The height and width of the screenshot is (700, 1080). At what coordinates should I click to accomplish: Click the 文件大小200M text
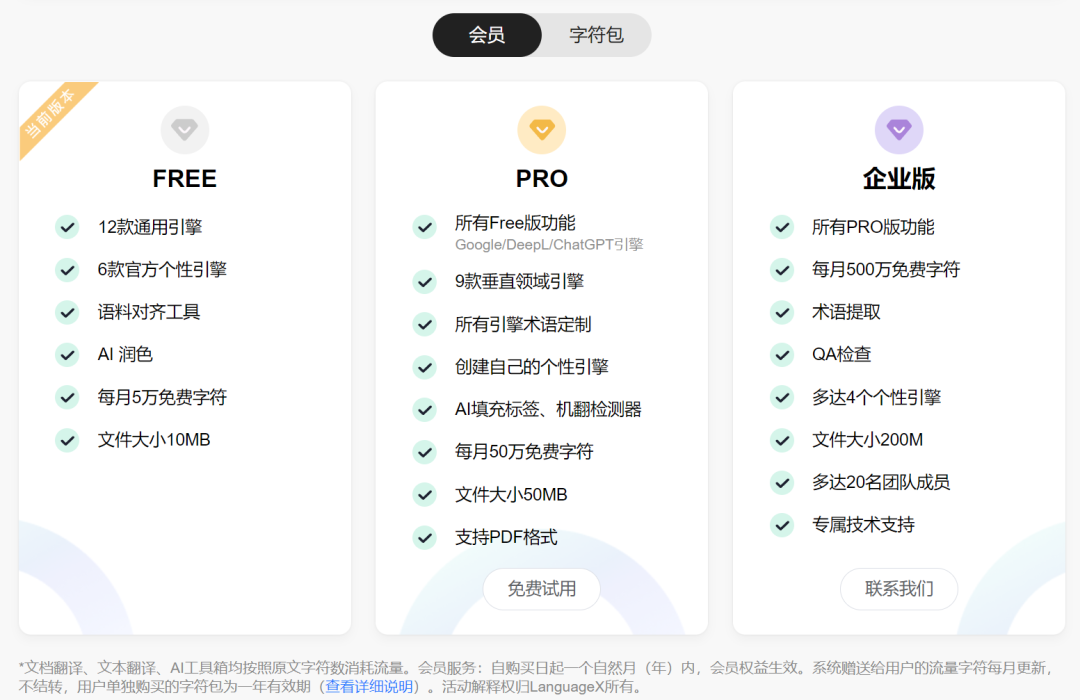867,440
